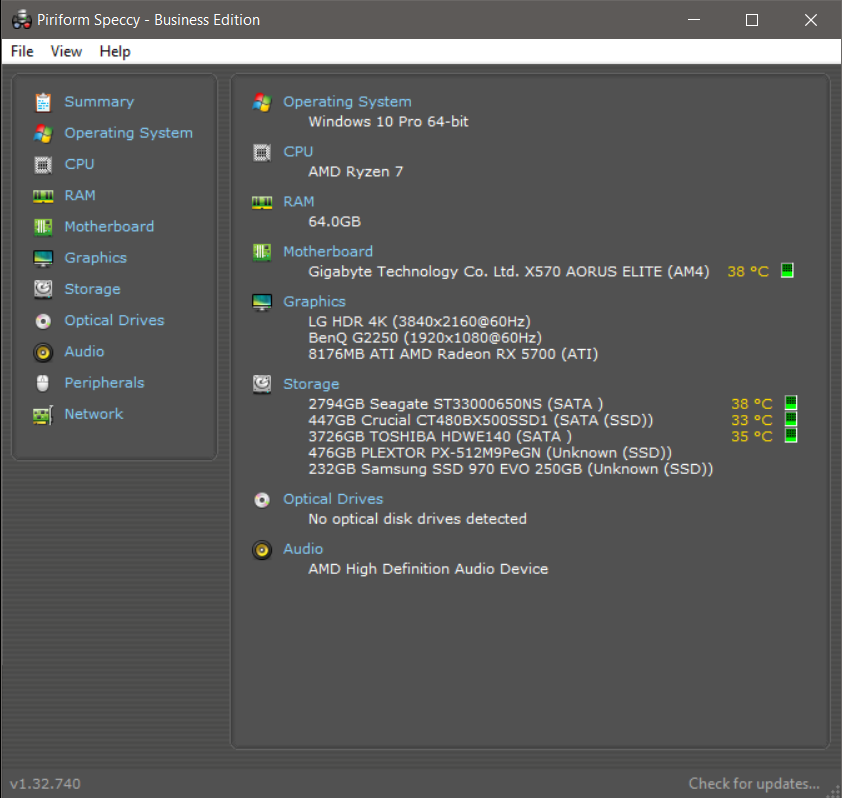Click the TOSHIBA 35 °C temperature value
Viewport: 842px width, 798px height.
pyautogui.click(x=752, y=437)
